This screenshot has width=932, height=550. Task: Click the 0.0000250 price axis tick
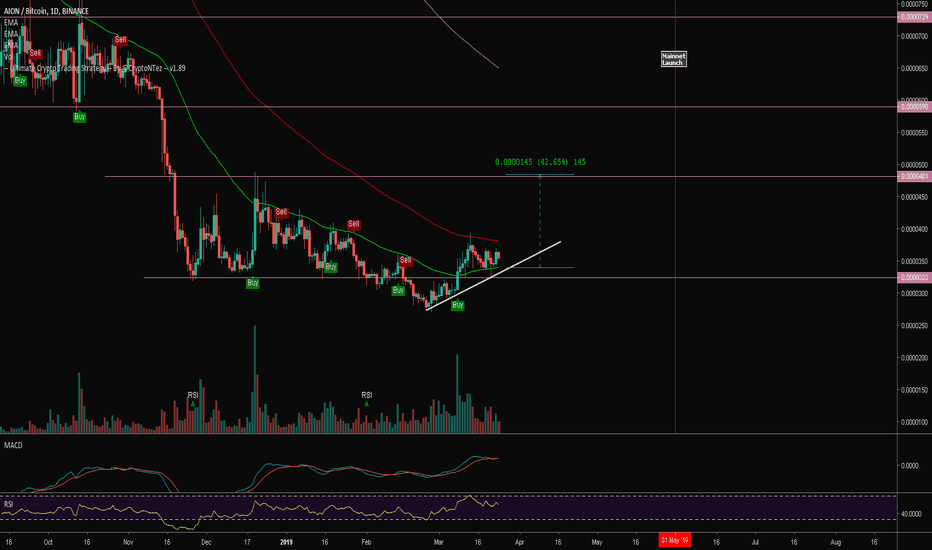point(914,326)
